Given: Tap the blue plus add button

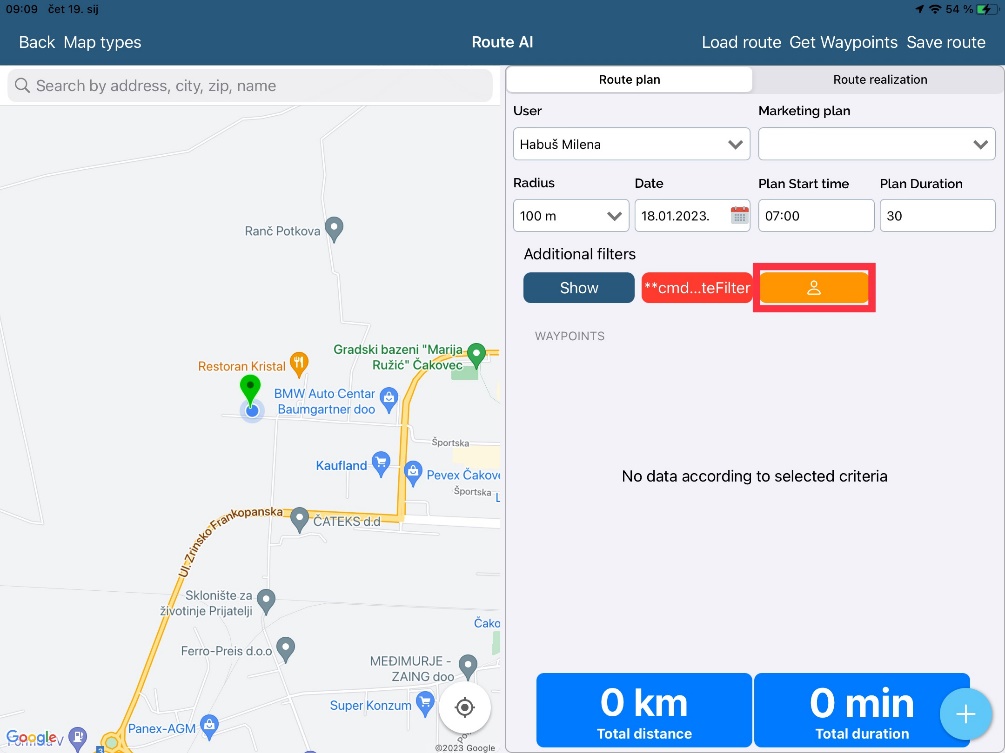Looking at the screenshot, I should [965, 714].
